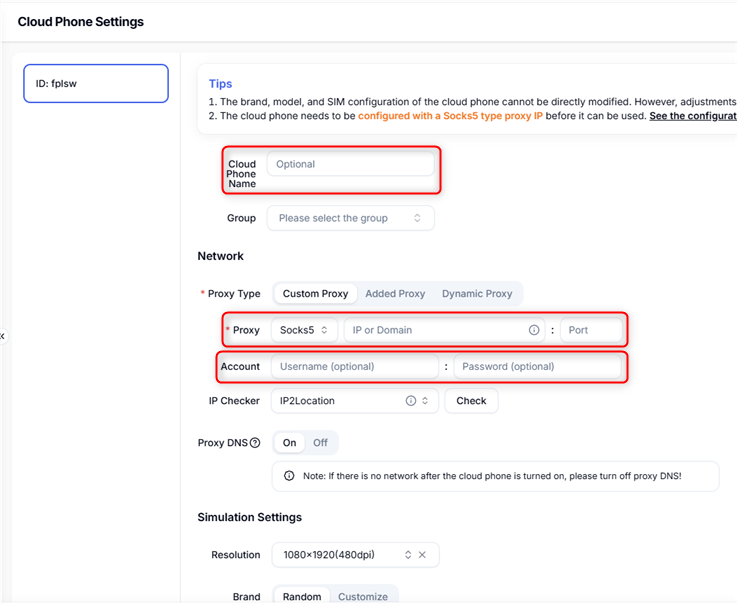Clear the Resolution selection with the X icon
Image resolution: width=737 pixels, height=605 pixels.
(x=423, y=555)
